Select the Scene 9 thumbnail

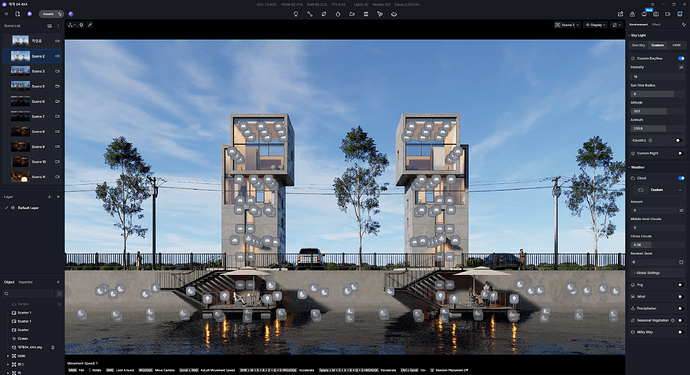(20, 146)
